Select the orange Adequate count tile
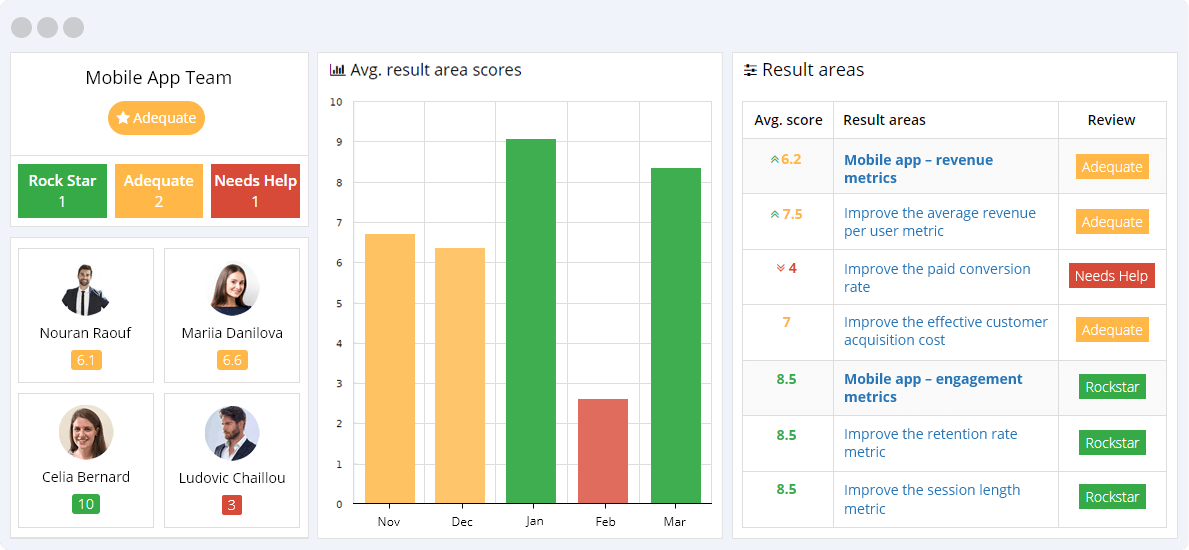 click(x=158, y=191)
